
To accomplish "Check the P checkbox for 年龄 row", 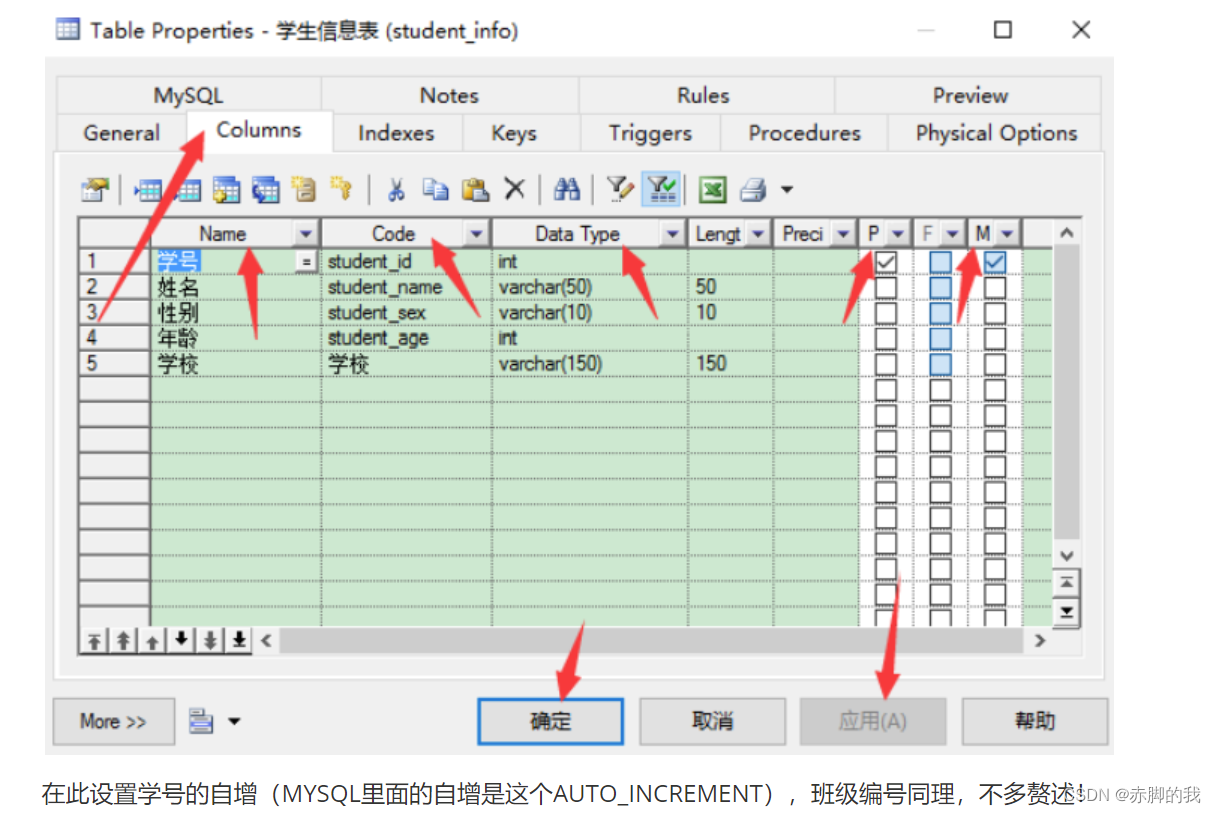I will pyautogui.click(x=886, y=338).
